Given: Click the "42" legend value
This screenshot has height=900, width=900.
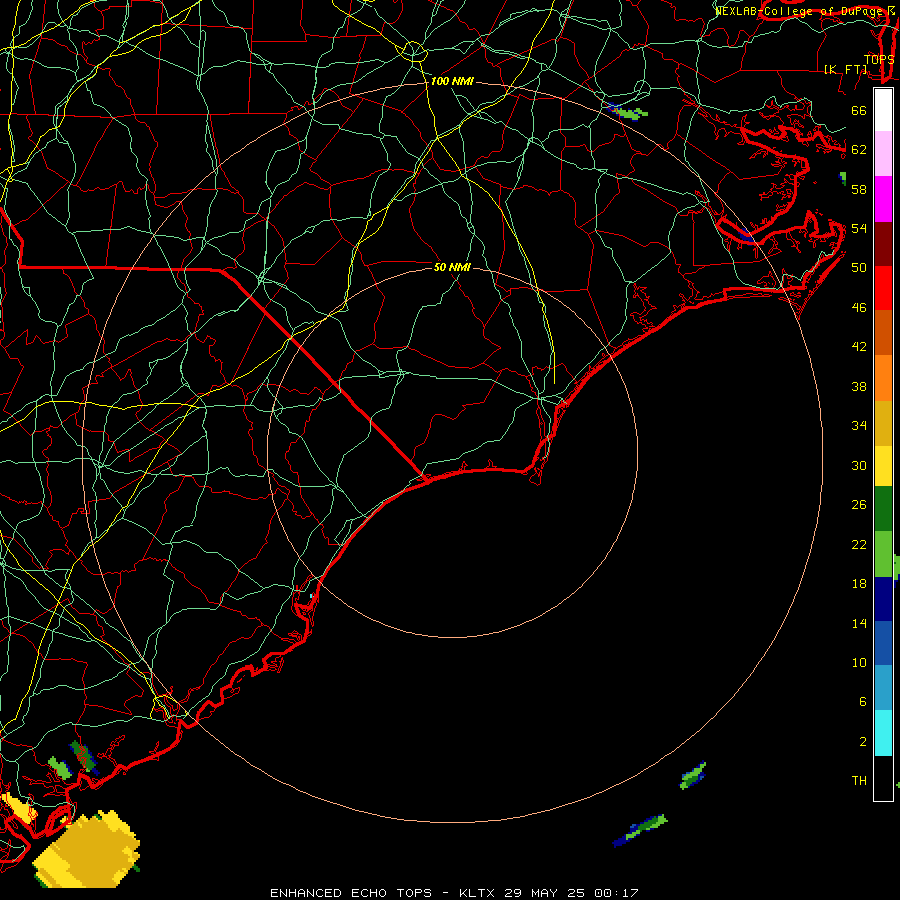Looking at the screenshot, I should click(x=859, y=347).
